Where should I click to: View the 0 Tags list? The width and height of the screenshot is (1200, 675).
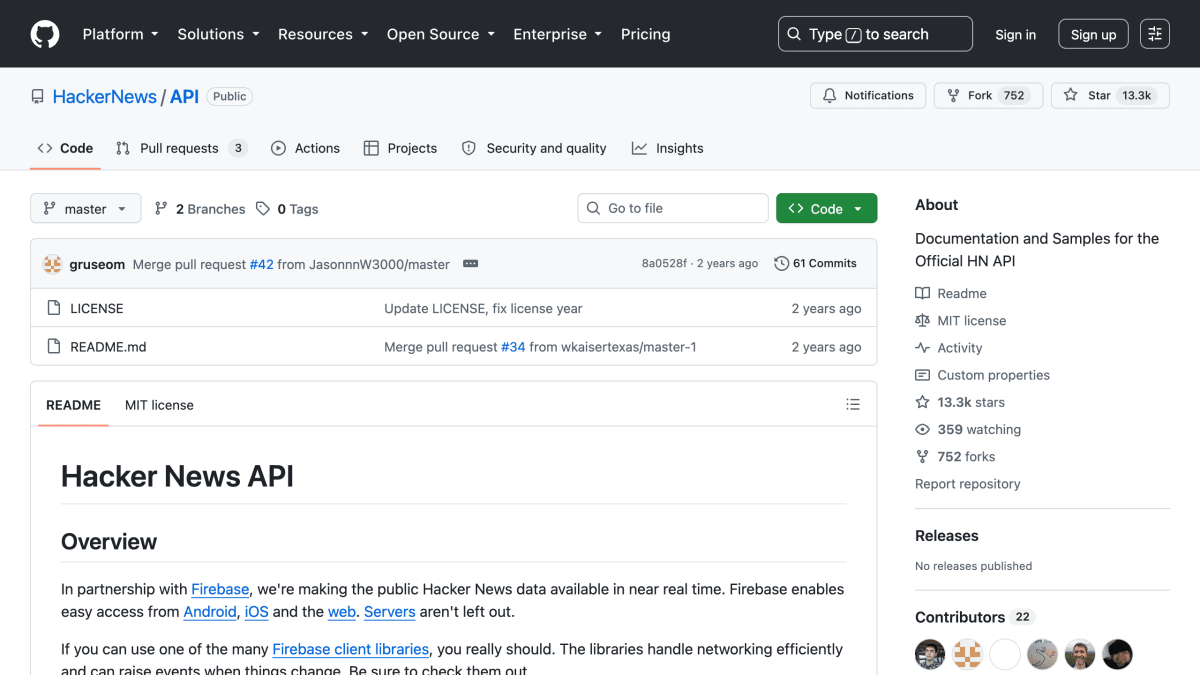click(287, 209)
